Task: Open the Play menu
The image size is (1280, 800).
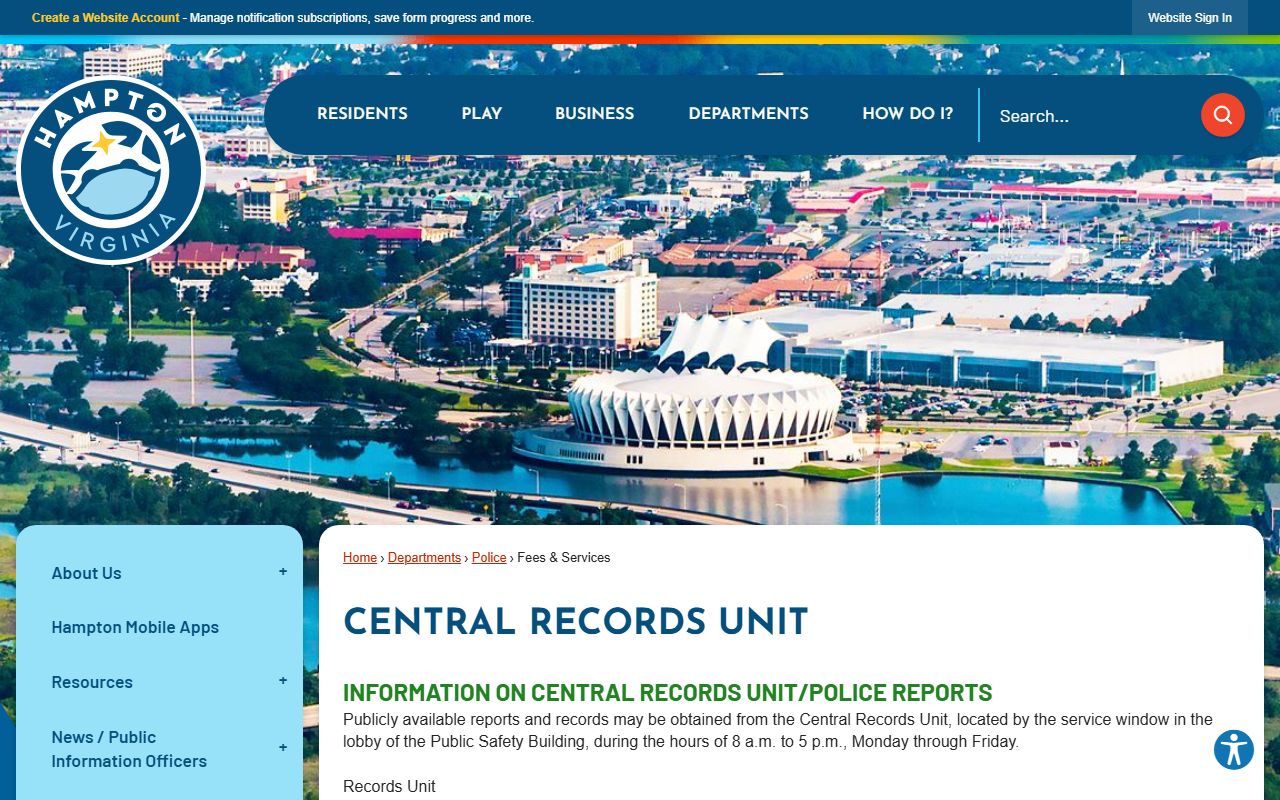Action: coord(481,114)
